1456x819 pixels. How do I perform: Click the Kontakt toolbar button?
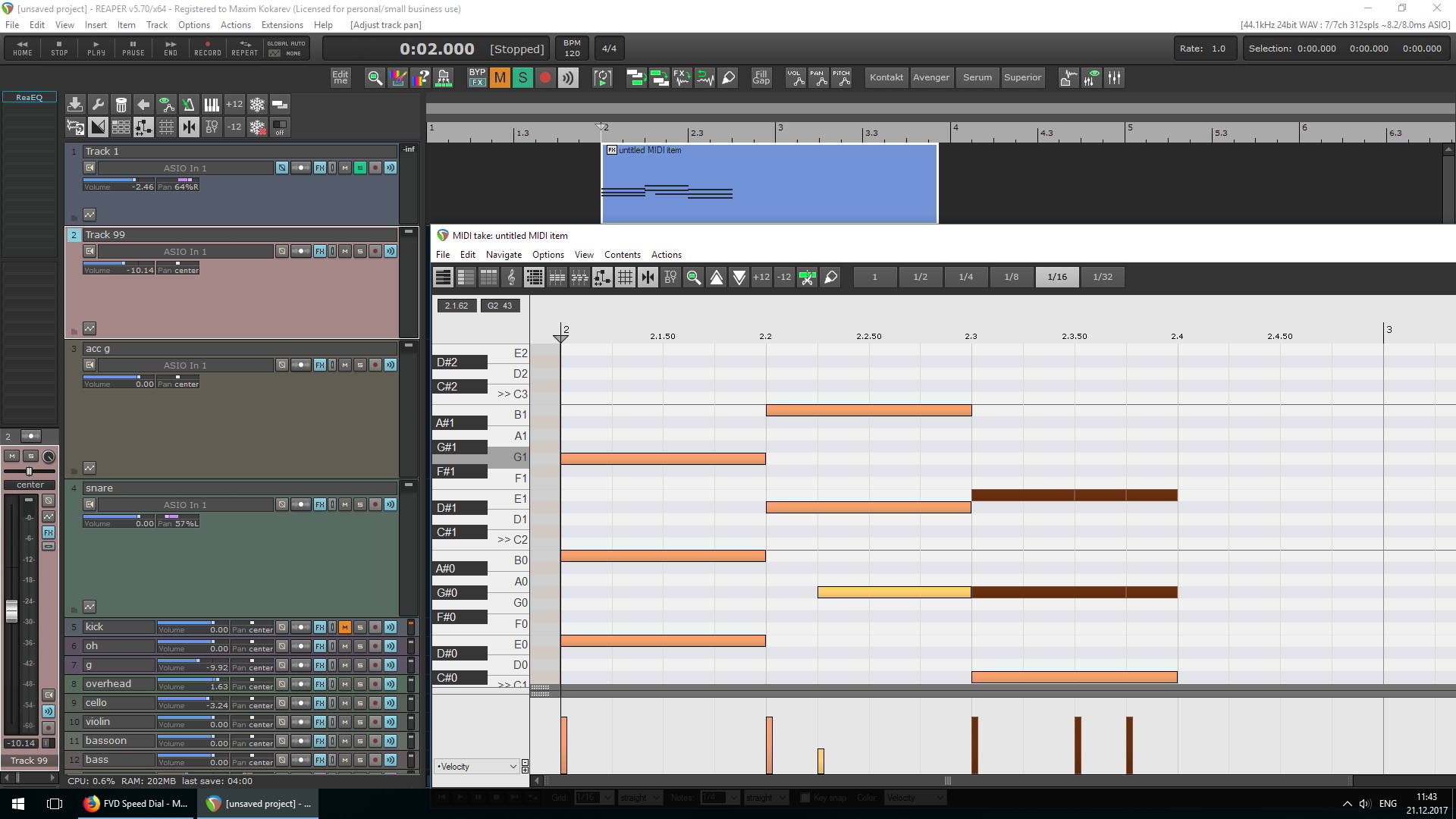click(886, 77)
